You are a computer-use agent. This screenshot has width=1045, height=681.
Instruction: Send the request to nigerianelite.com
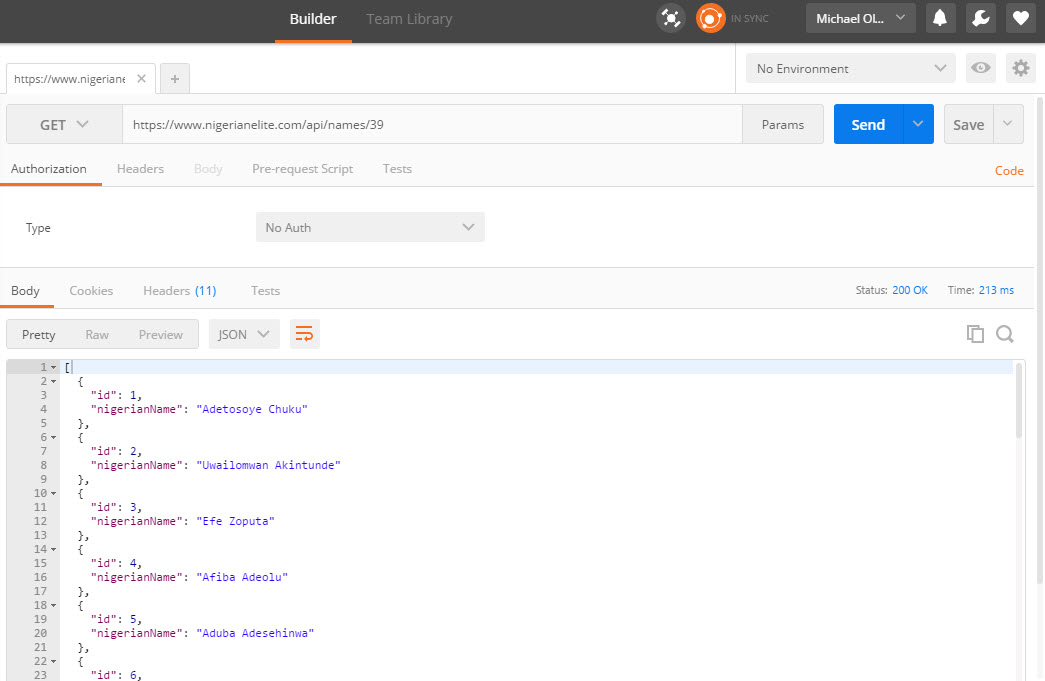pyautogui.click(x=867, y=124)
